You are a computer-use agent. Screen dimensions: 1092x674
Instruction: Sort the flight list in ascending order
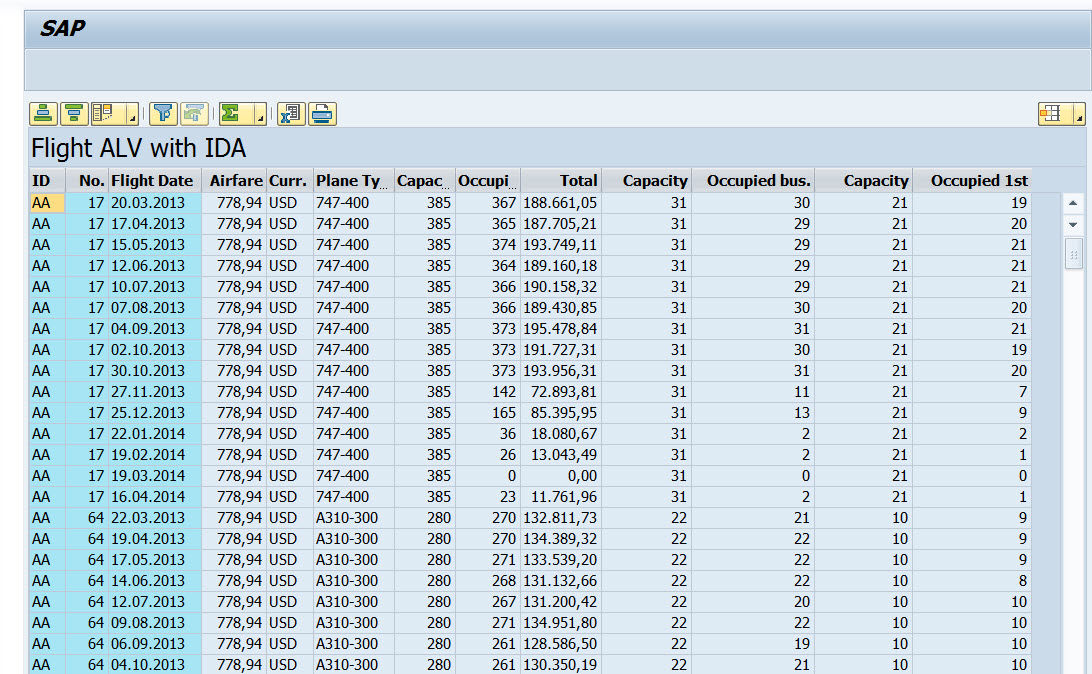click(x=43, y=113)
